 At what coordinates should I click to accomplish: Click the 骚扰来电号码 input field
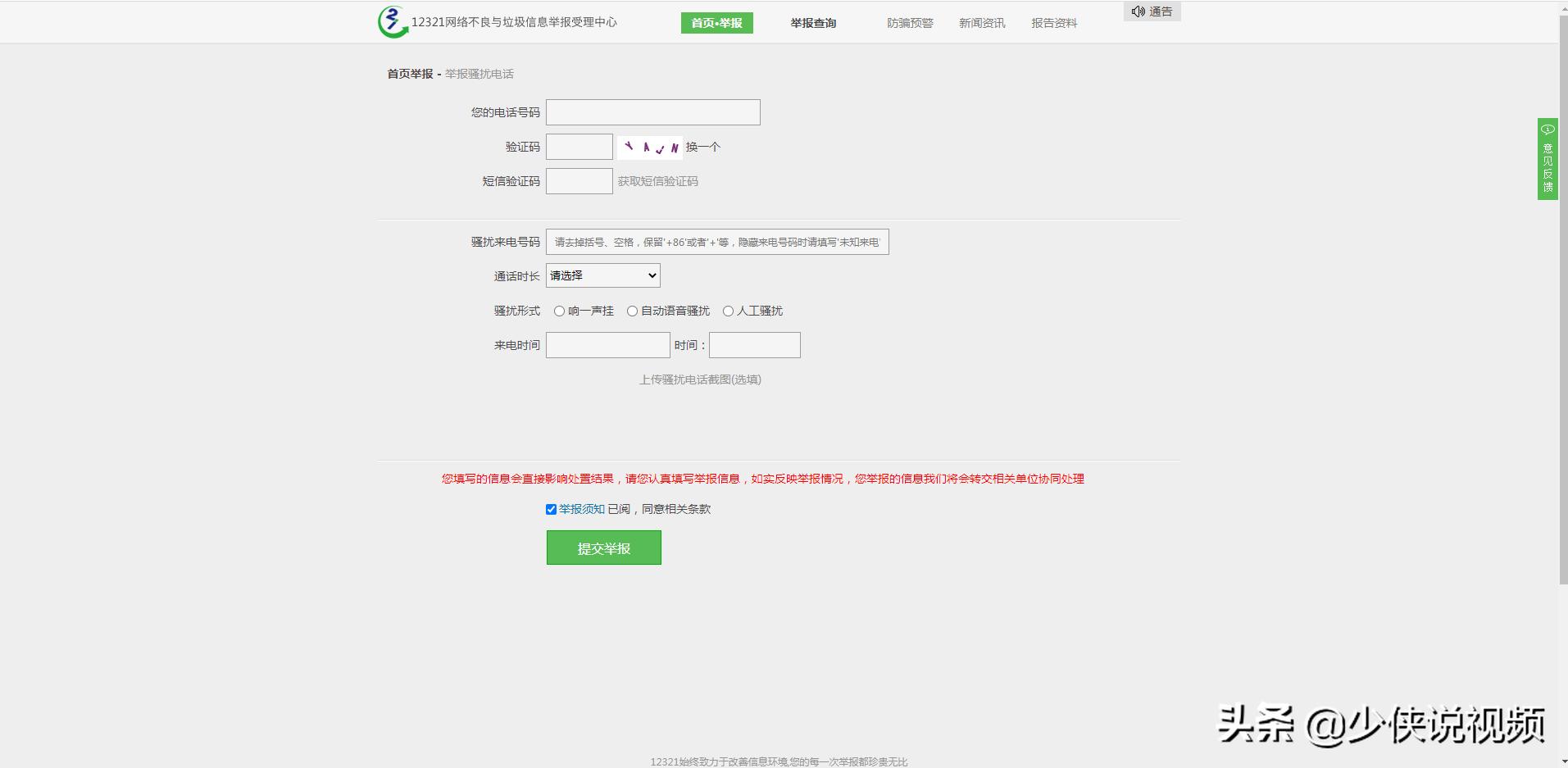point(717,242)
